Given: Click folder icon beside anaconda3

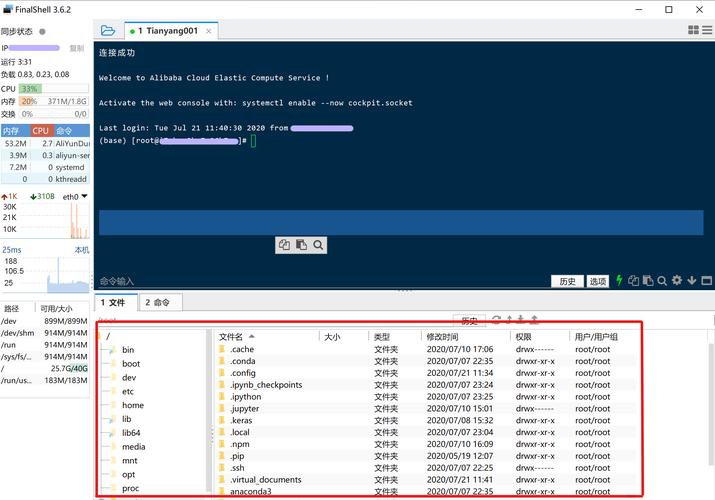Looking at the screenshot, I should 222,491.
